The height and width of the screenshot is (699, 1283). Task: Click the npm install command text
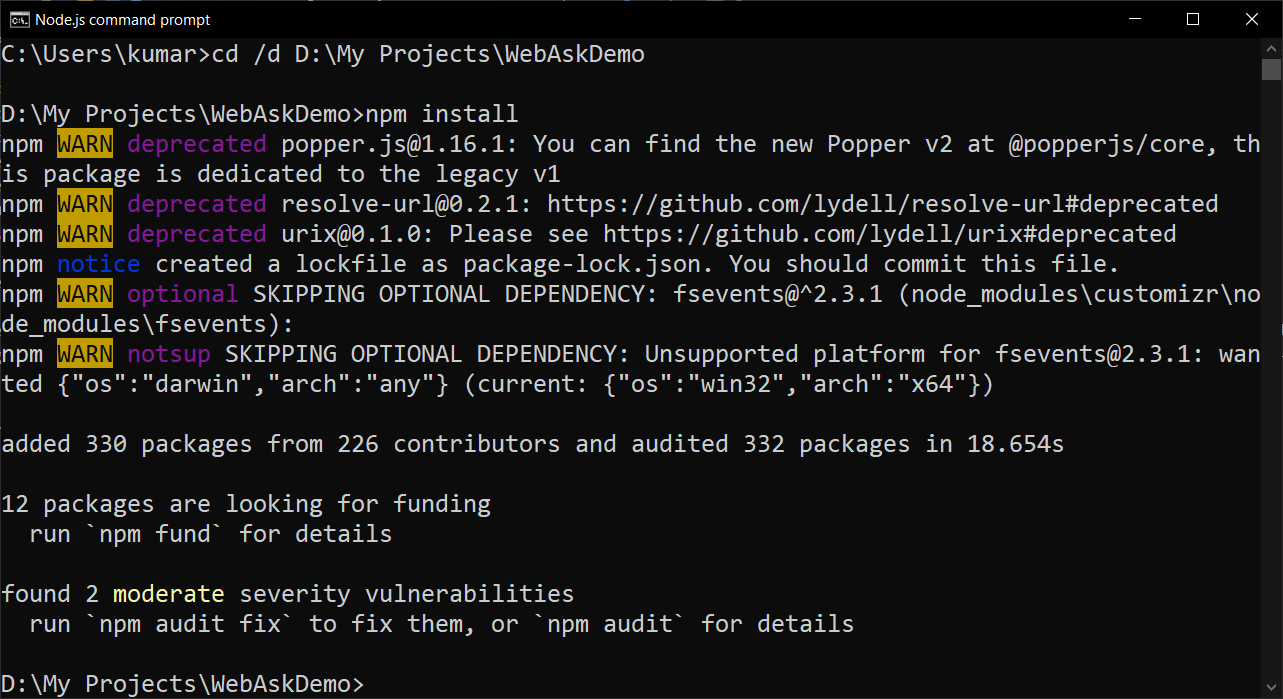click(x=442, y=114)
